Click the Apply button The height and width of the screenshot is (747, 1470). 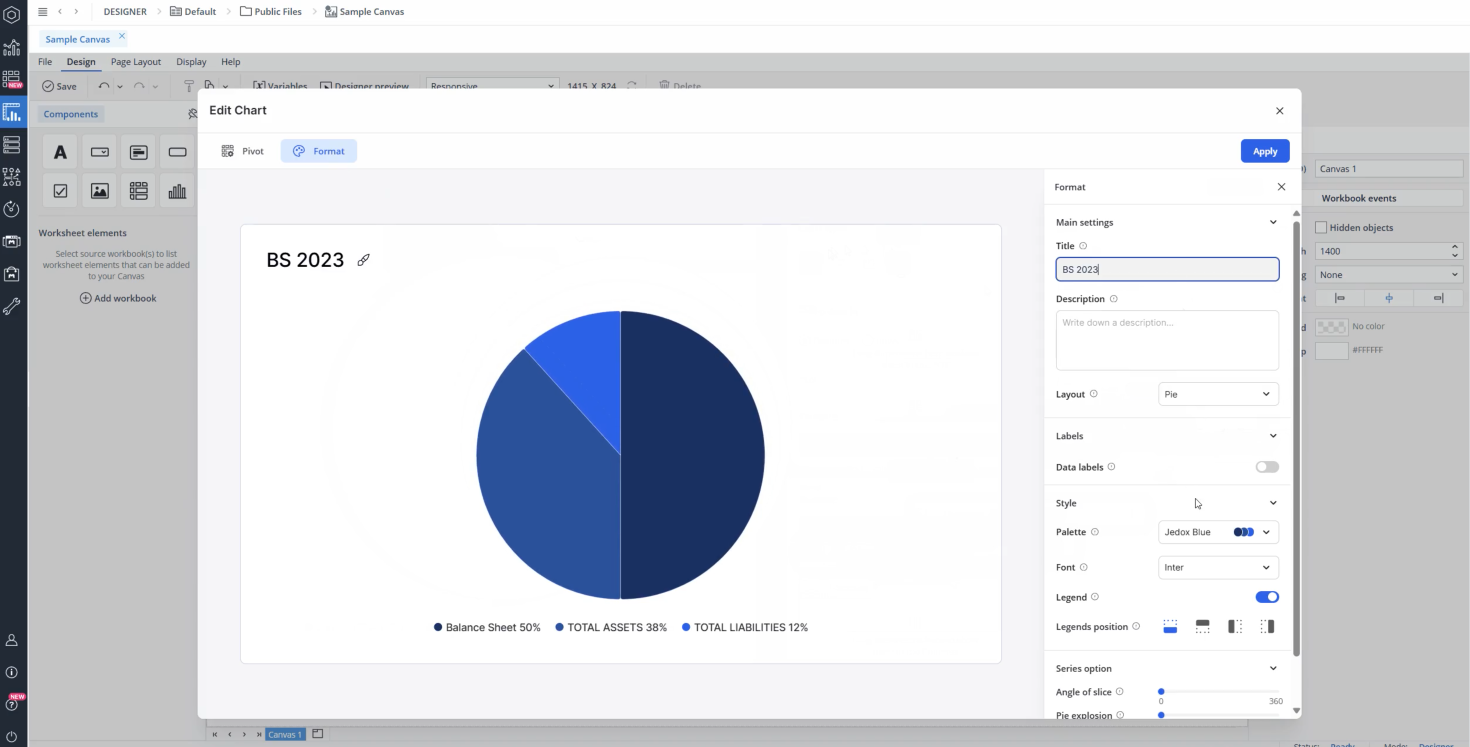click(1265, 151)
